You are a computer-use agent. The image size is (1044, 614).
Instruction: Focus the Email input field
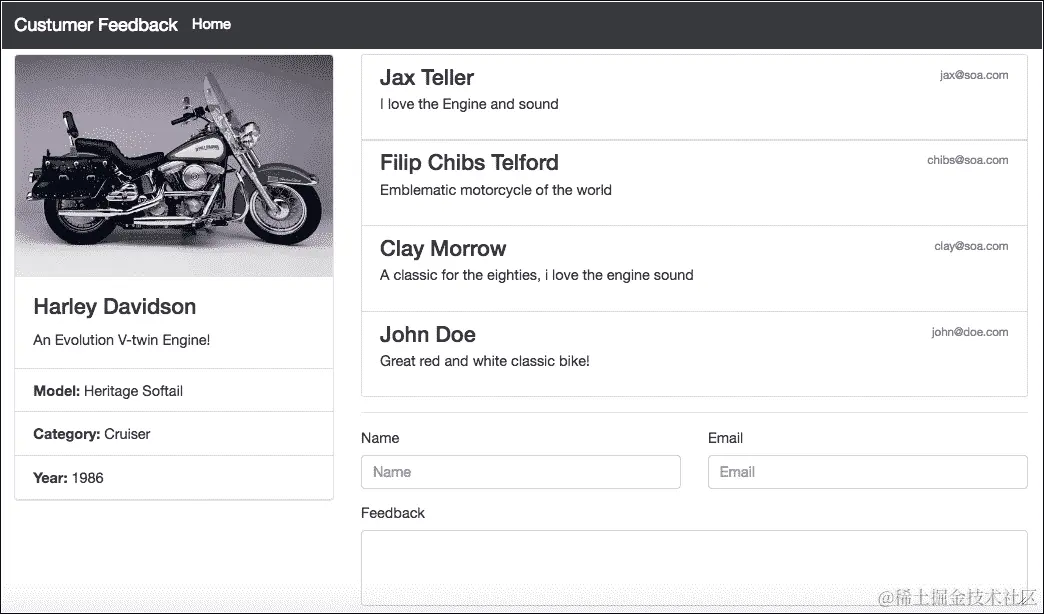[x=868, y=472]
